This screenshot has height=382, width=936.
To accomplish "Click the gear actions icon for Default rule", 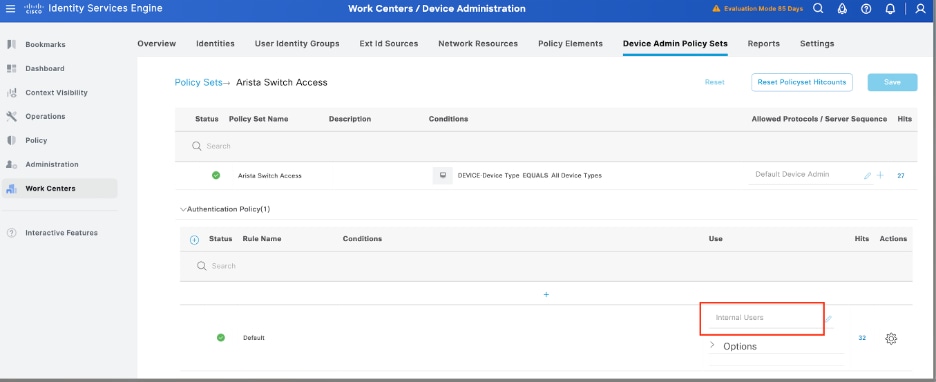I will pos(891,338).
